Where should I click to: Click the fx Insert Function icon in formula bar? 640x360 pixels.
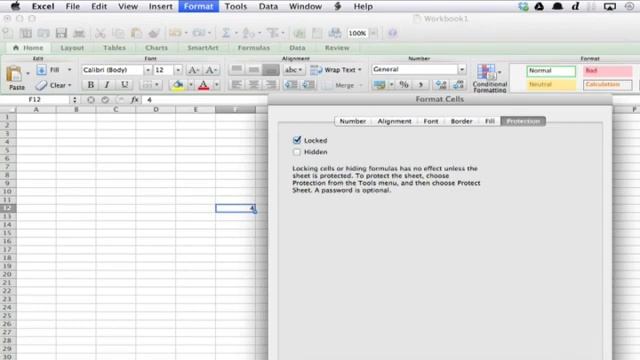[135, 100]
